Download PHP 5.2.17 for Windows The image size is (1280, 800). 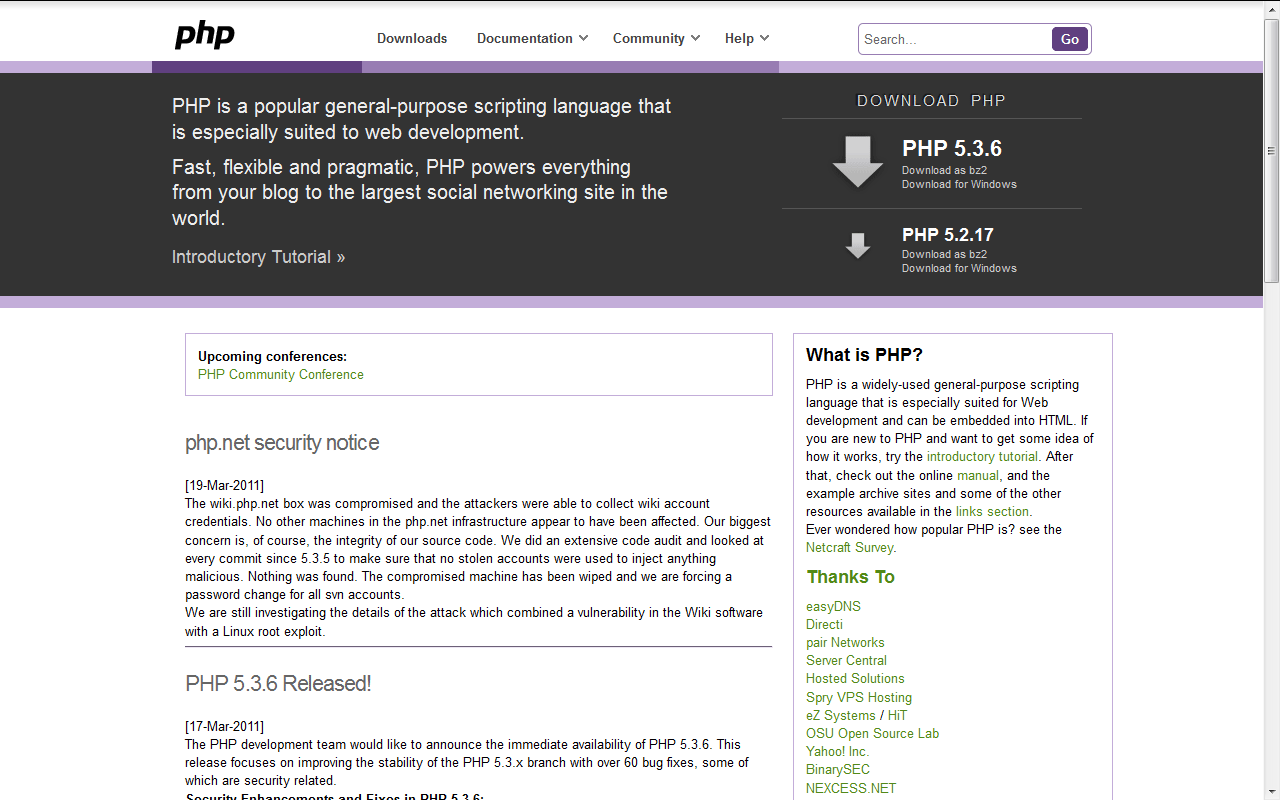click(x=959, y=268)
